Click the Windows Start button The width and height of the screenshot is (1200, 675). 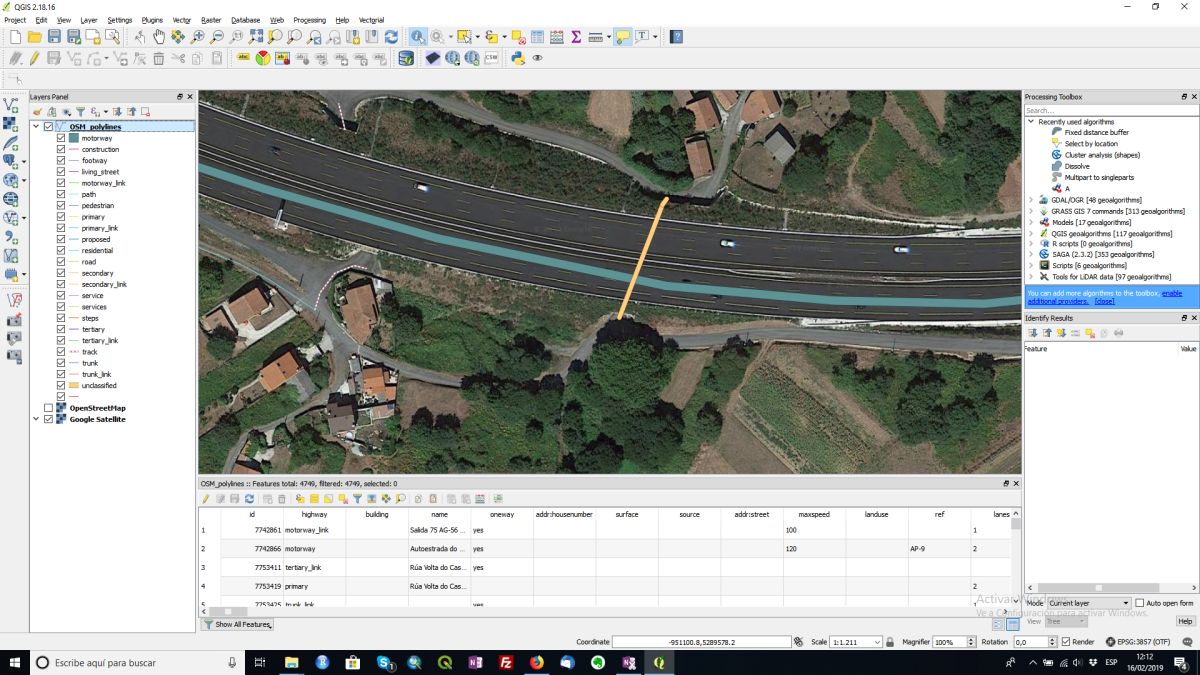[14, 662]
